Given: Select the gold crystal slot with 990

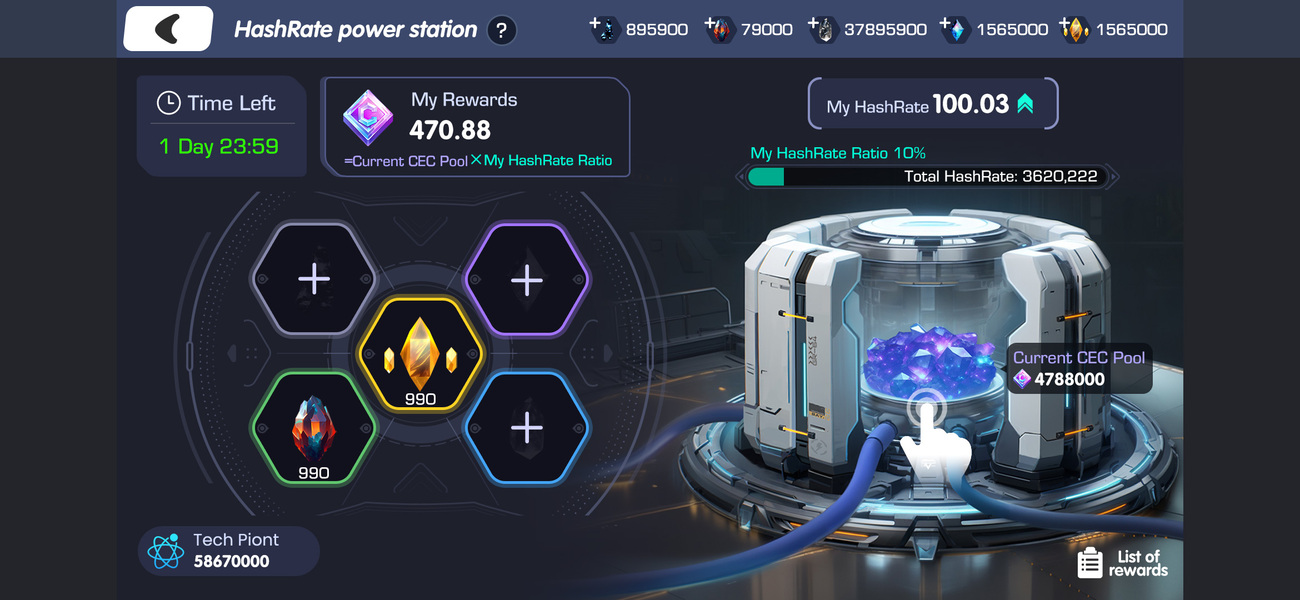Looking at the screenshot, I should (x=420, y=353).
